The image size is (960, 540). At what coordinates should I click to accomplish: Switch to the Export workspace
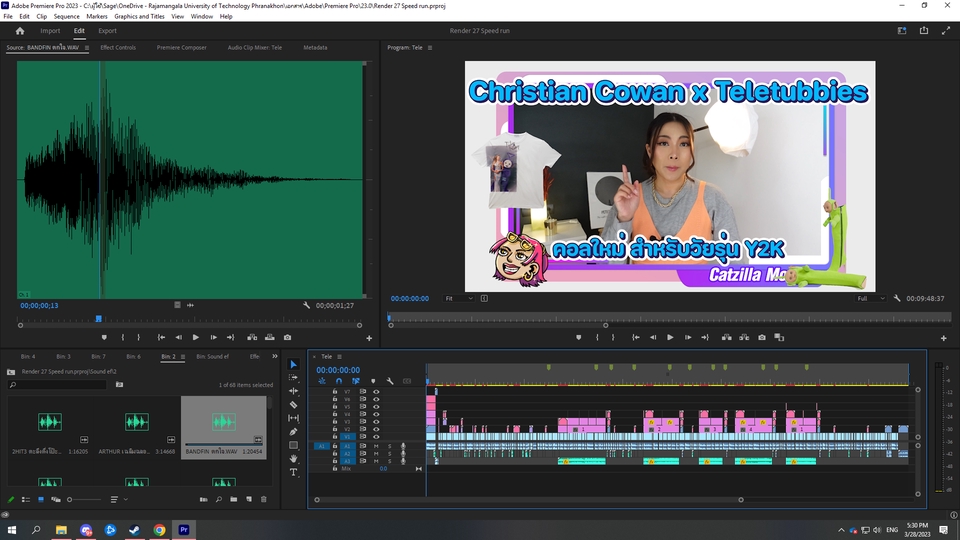[x=107, y=31]
